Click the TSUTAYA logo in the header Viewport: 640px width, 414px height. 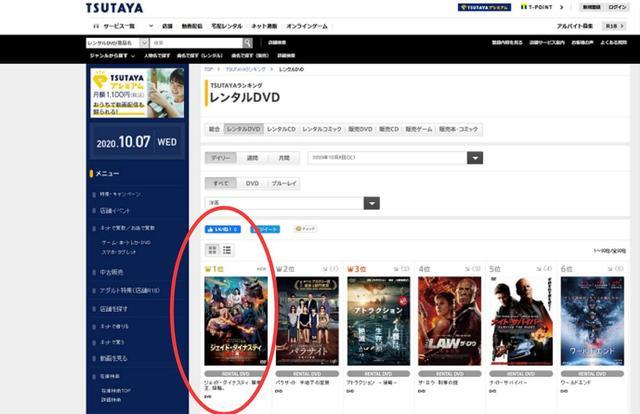pos(115,8)
